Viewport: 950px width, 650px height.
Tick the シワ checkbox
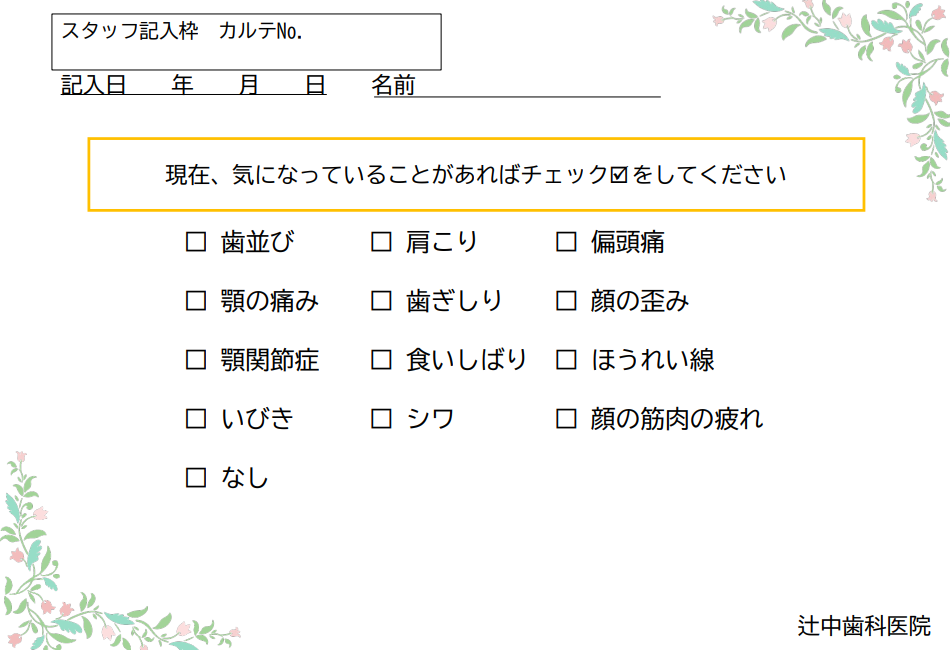point(381,419)
